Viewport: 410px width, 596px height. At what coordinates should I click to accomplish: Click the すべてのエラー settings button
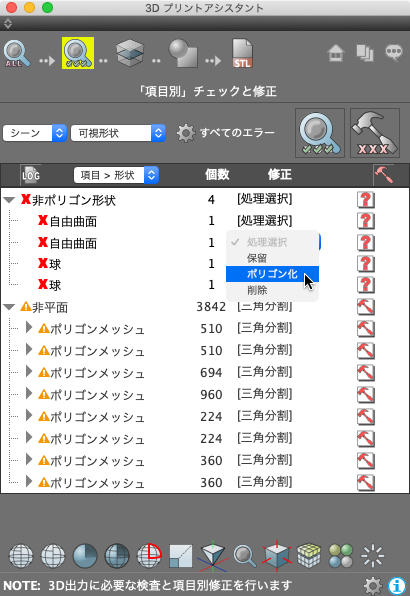(x=226, y=133)
